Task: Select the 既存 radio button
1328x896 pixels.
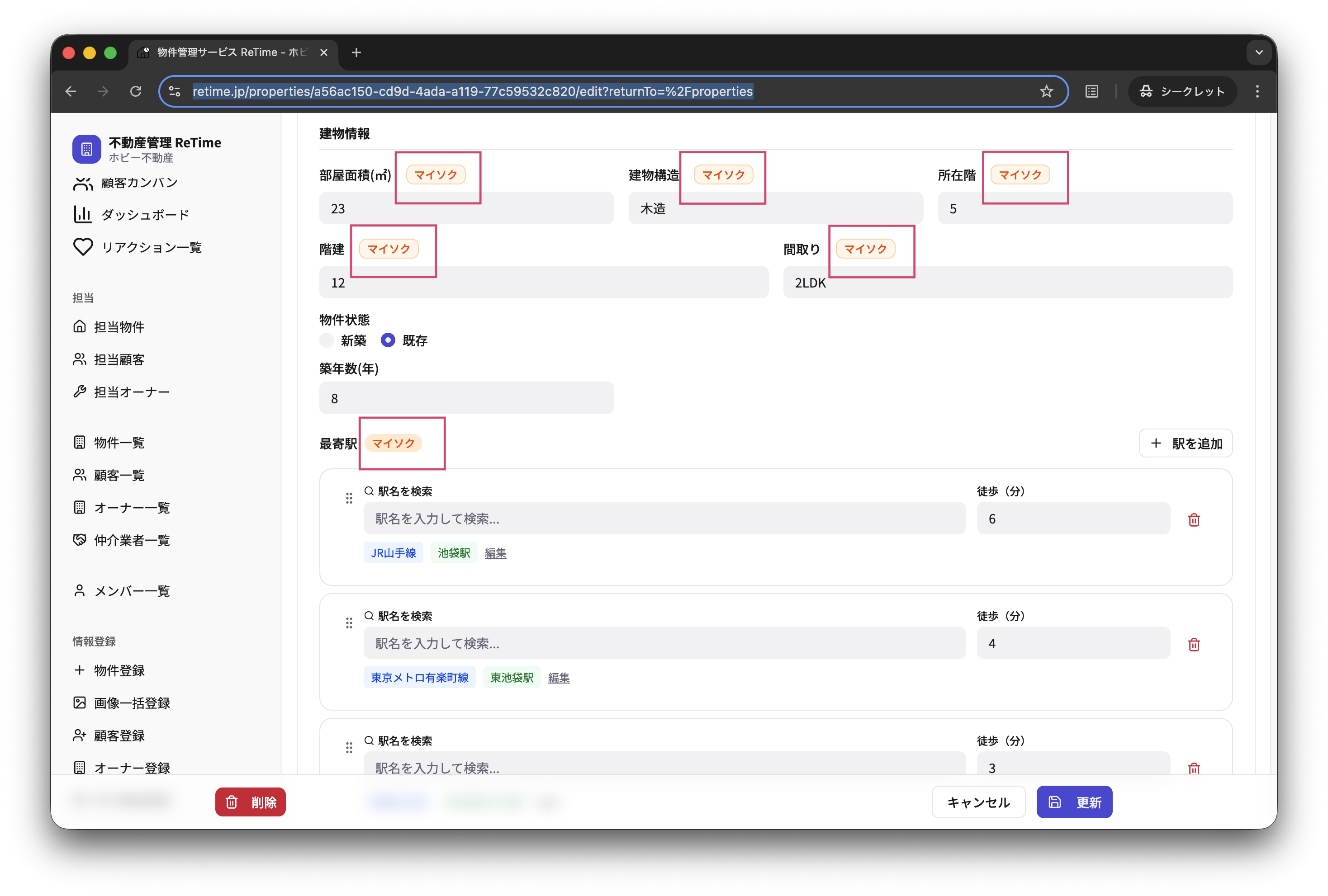Action: (388, 340)
